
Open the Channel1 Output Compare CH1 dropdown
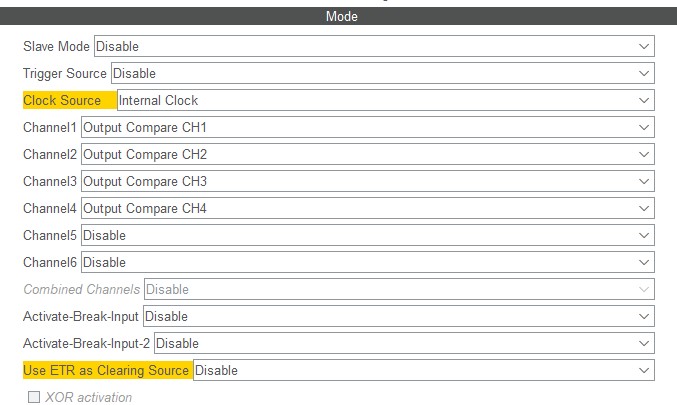367,127
